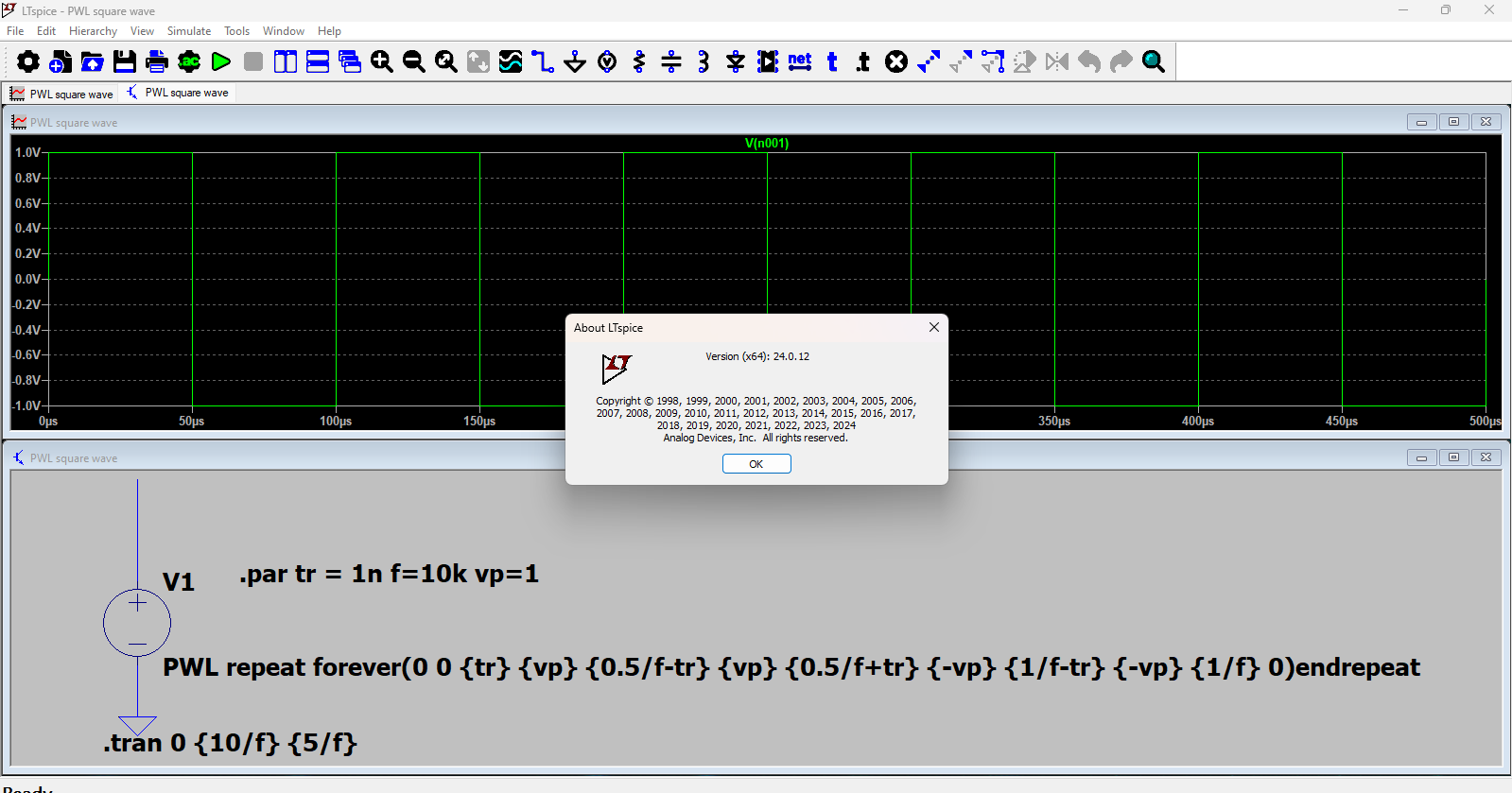Click the V1 source label in schematic

click(x=179, y=582)
